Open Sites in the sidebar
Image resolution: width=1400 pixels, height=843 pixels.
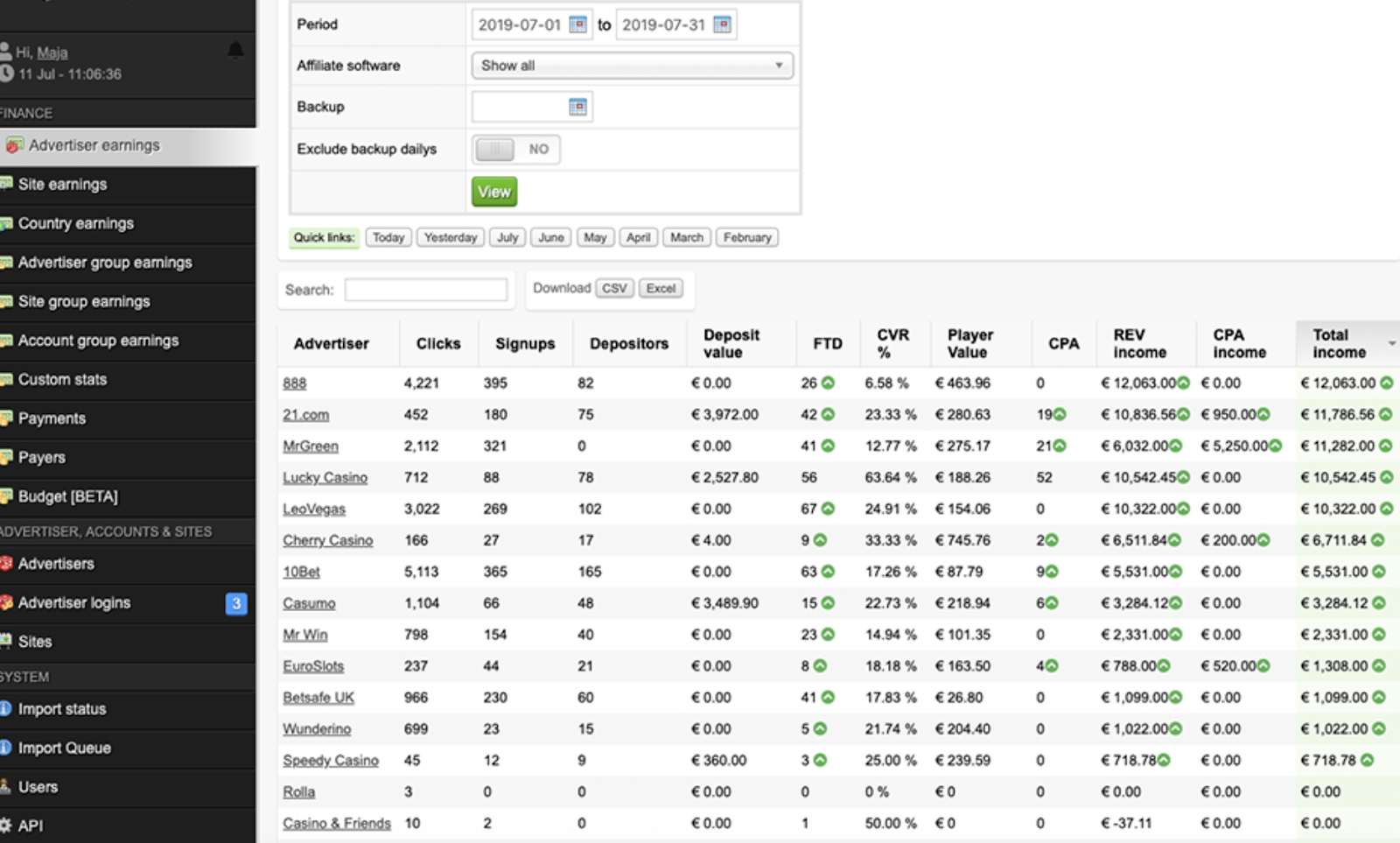(x=35, y=642)
